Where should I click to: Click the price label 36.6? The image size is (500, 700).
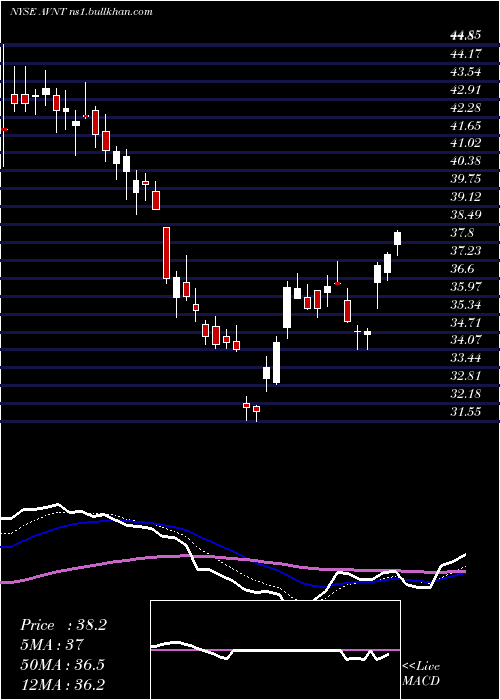[x=462, y=268]
